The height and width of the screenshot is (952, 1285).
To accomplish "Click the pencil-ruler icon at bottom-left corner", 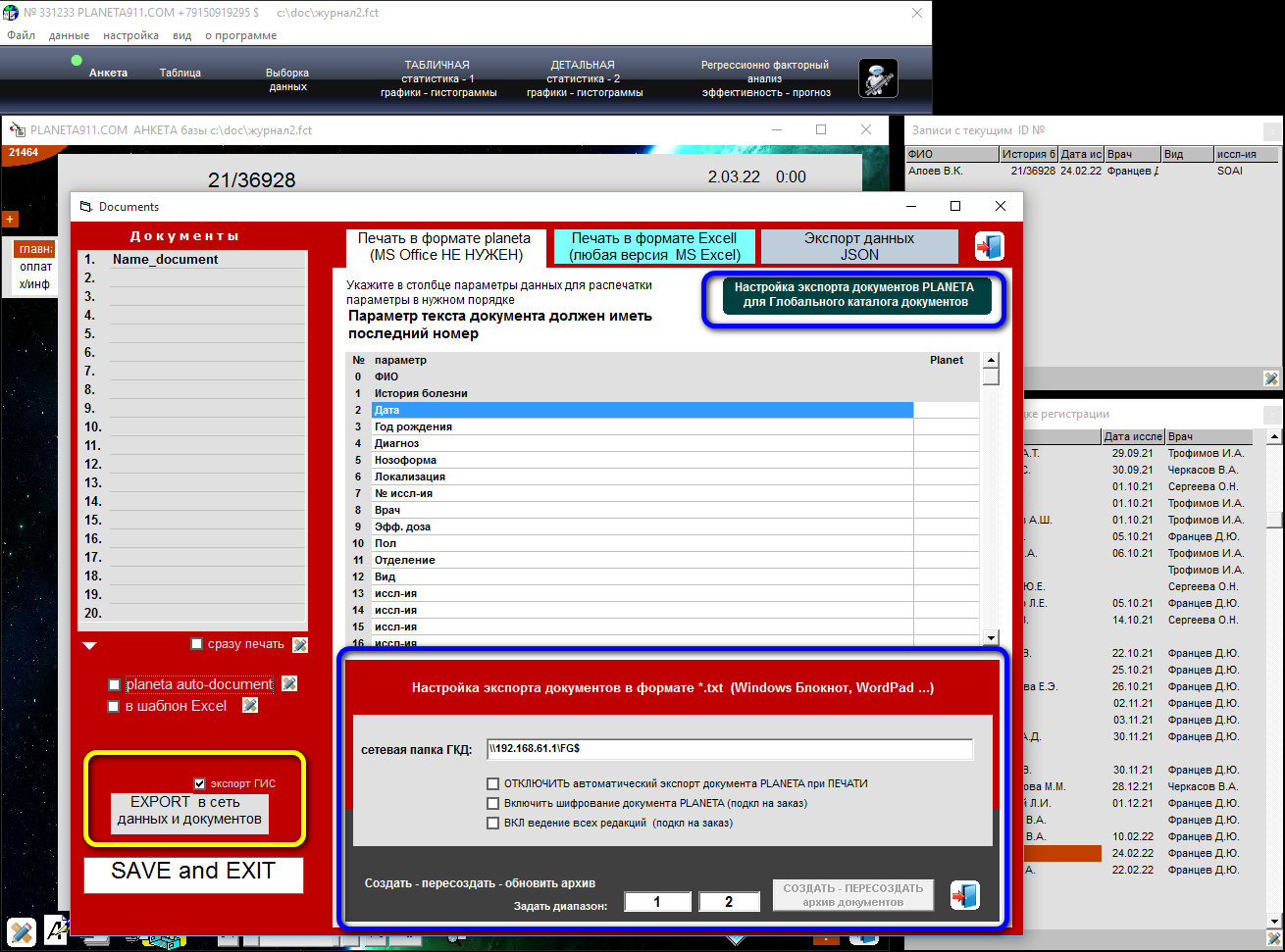I will pyautogui.click(x=22, y=930).
